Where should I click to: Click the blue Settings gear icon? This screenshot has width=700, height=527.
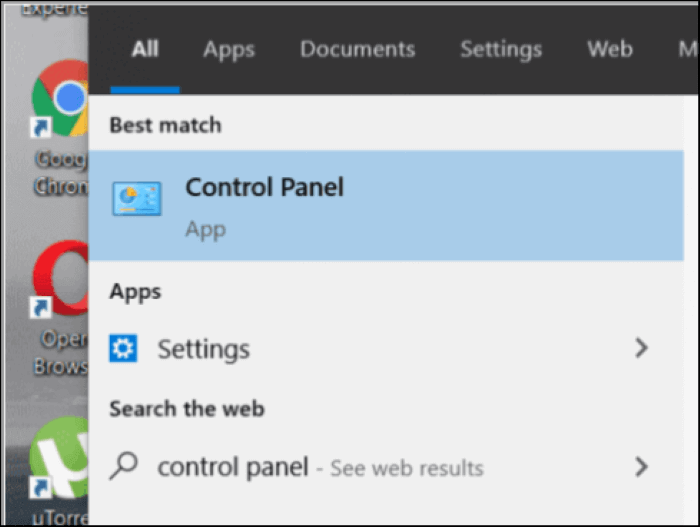[123, 349]
